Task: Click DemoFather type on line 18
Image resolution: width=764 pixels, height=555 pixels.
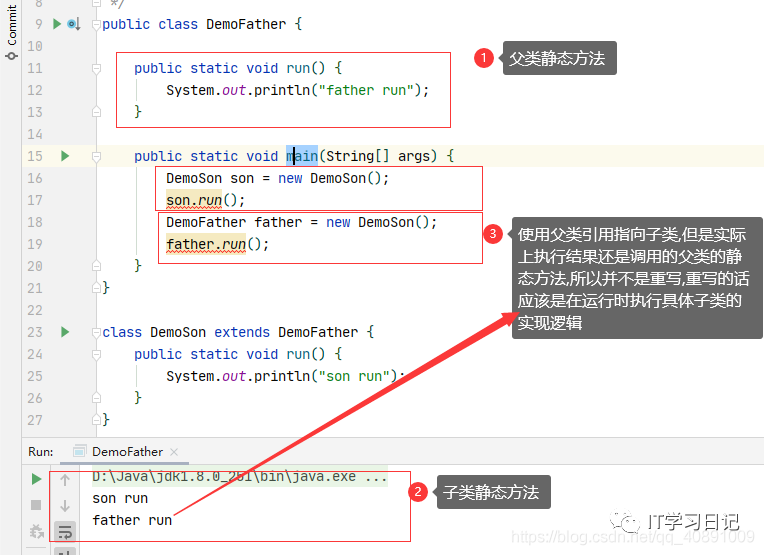Action: (206, 222)
